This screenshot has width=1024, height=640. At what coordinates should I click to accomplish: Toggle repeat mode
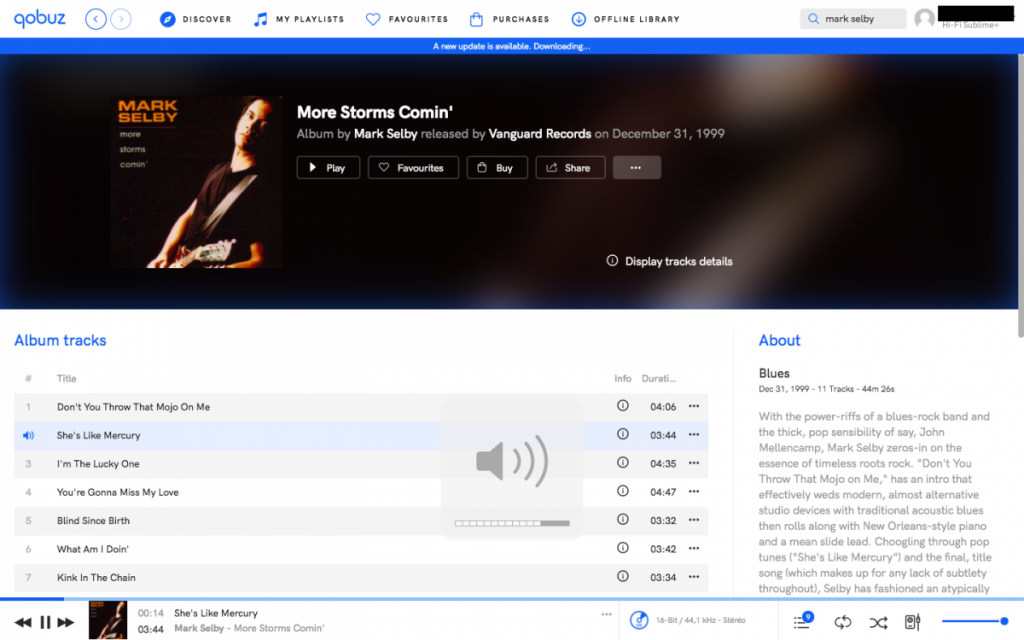[842, 622]
